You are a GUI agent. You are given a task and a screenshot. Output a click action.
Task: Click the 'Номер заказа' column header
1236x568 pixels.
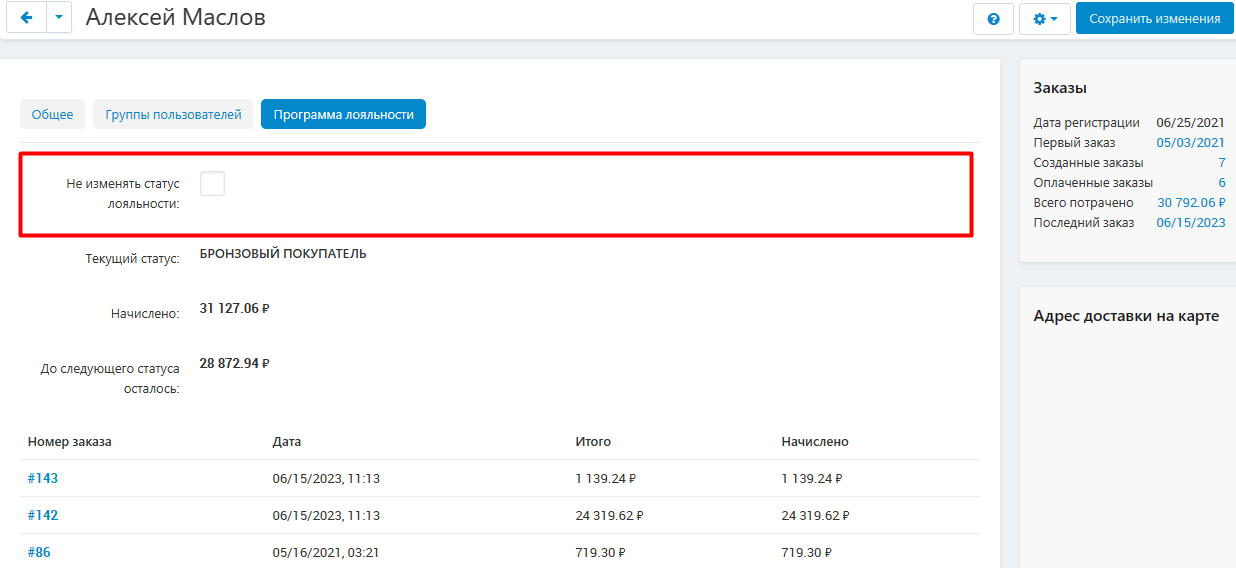[x=70, y=441]
